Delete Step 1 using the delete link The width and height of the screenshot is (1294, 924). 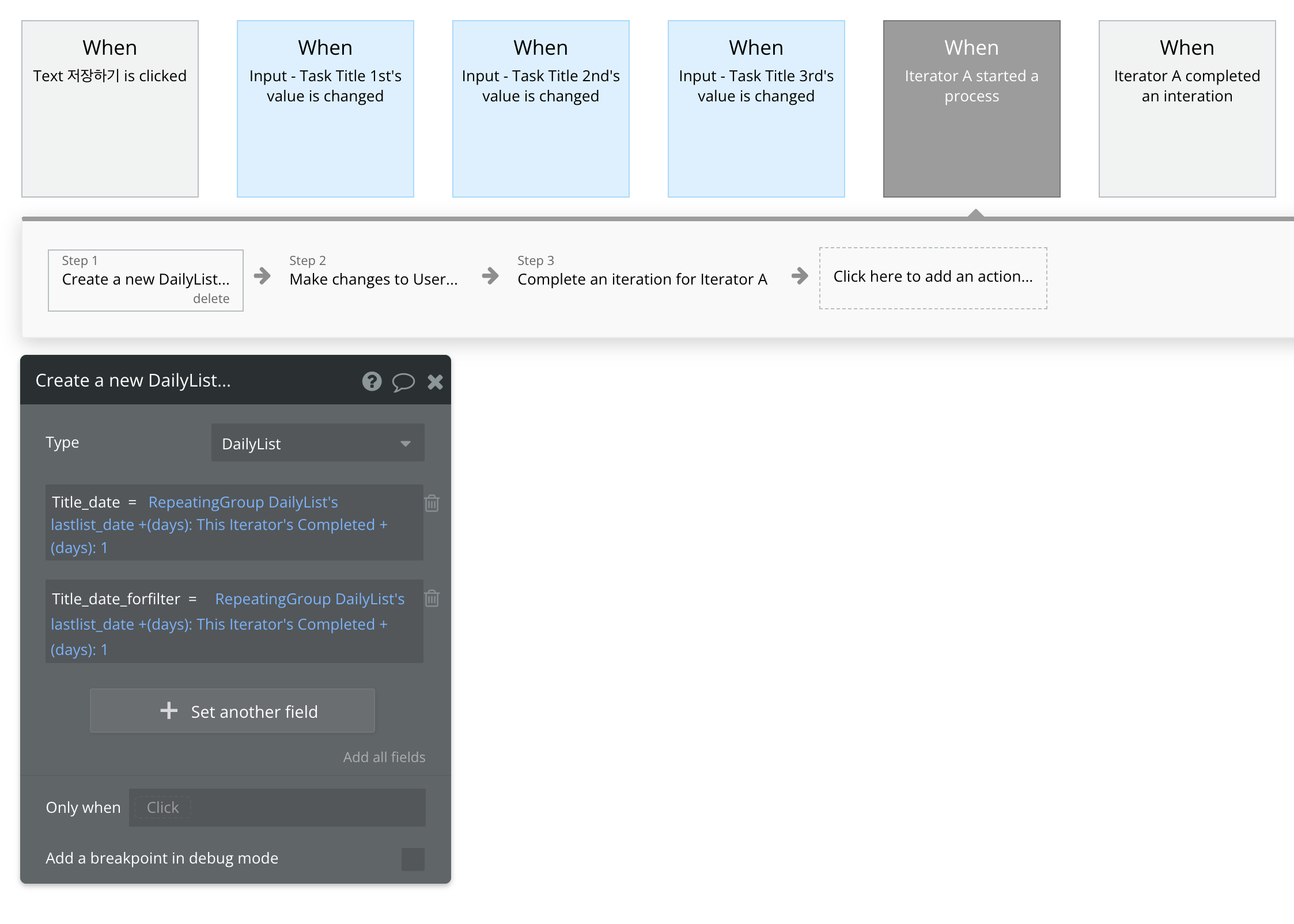(211, 298)
